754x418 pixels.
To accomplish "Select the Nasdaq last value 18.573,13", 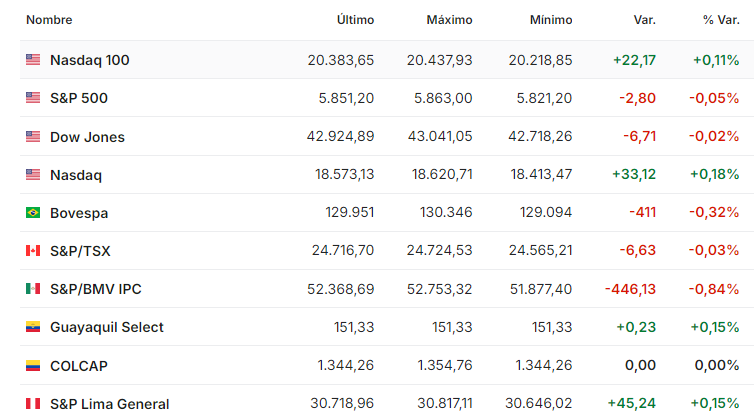I will click(x=344, y=174).
